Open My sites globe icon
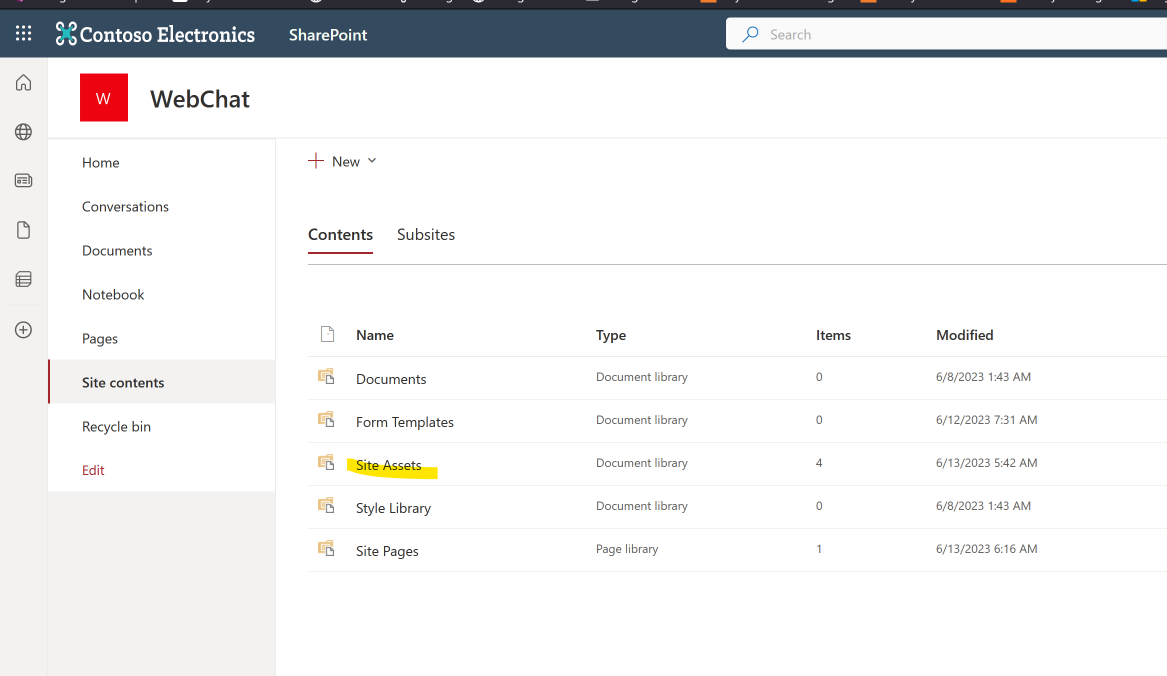The width and height of the screenshot is (1167, 676). 23,132
